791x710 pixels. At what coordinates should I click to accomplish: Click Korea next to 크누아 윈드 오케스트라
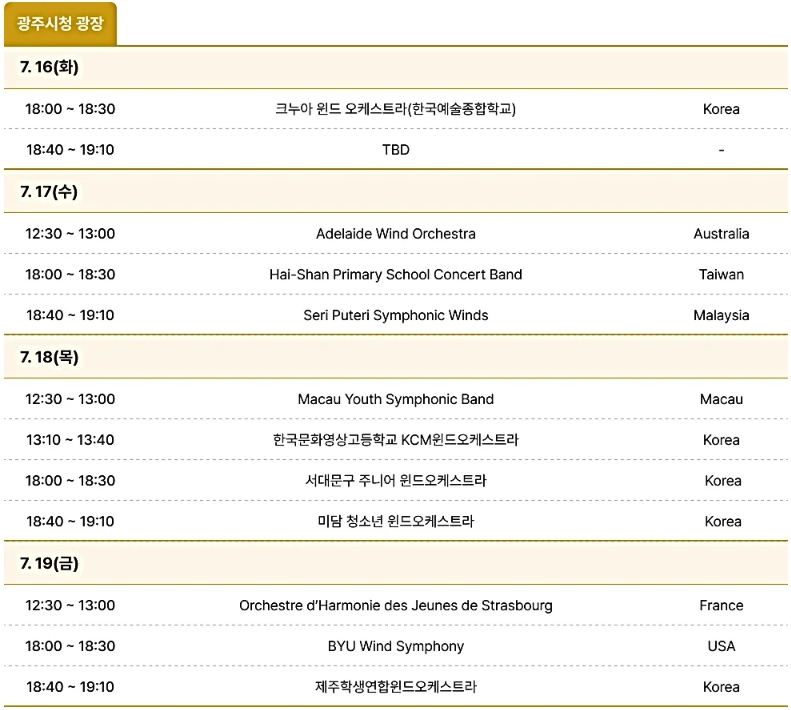[721, 109]
